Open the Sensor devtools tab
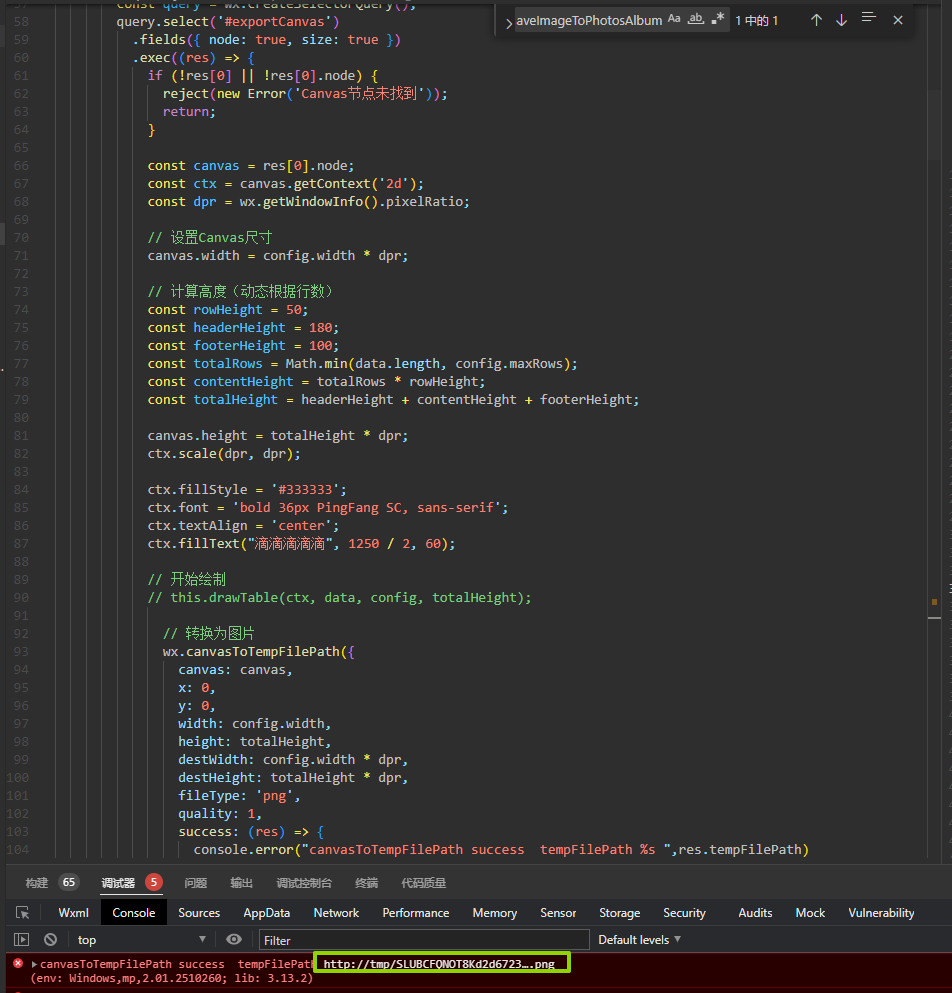 (558, 913)
